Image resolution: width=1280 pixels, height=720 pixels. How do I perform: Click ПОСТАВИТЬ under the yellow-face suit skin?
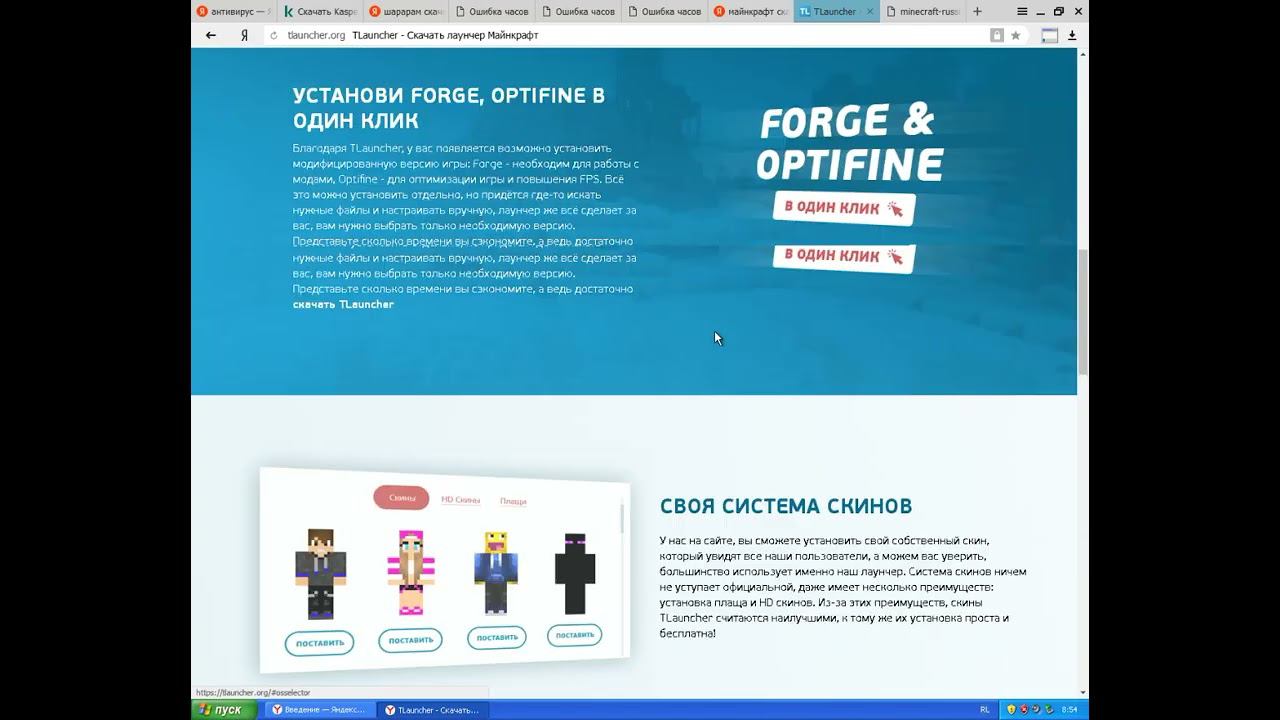tap(497, 637)
